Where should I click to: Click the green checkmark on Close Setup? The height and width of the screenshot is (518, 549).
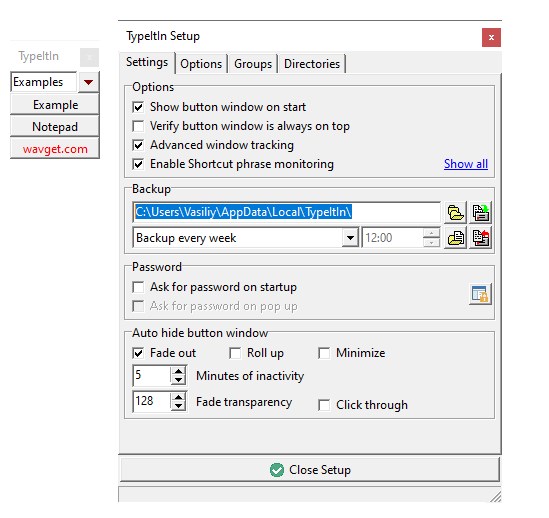click(277, 470)
